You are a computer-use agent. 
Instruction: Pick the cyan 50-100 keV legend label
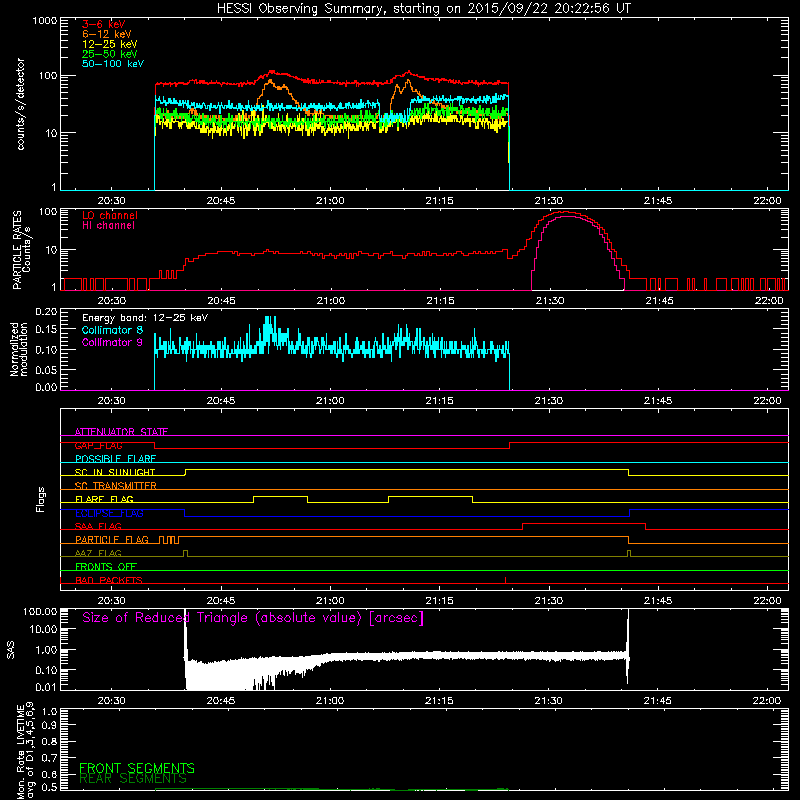(113, 64)
